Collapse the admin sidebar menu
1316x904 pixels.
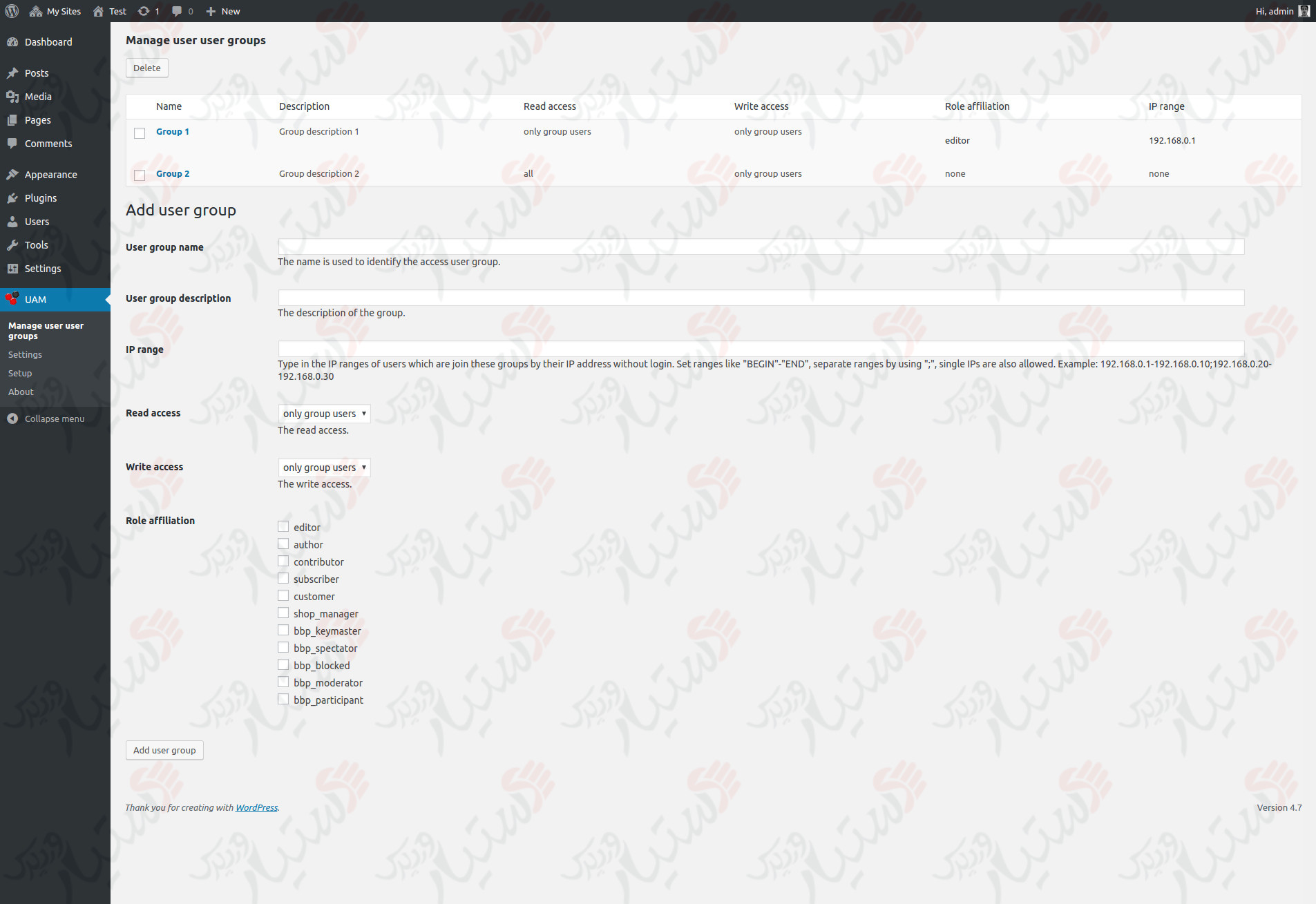(x=54, y=419)
